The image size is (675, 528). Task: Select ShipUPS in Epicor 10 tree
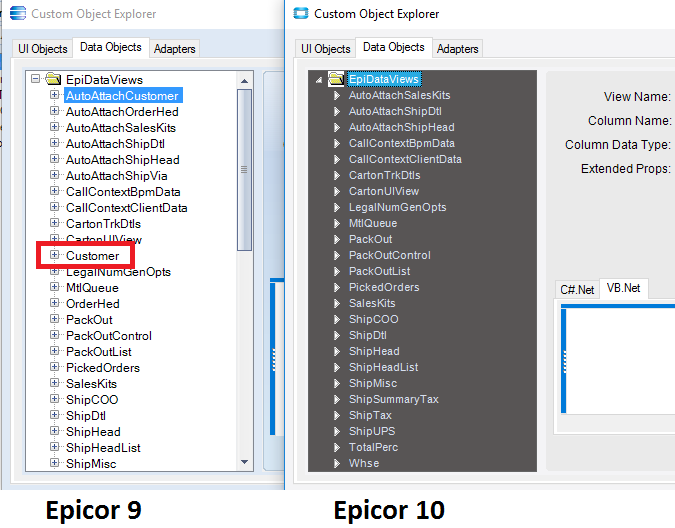pyautogui.click(x=372, y=431)
